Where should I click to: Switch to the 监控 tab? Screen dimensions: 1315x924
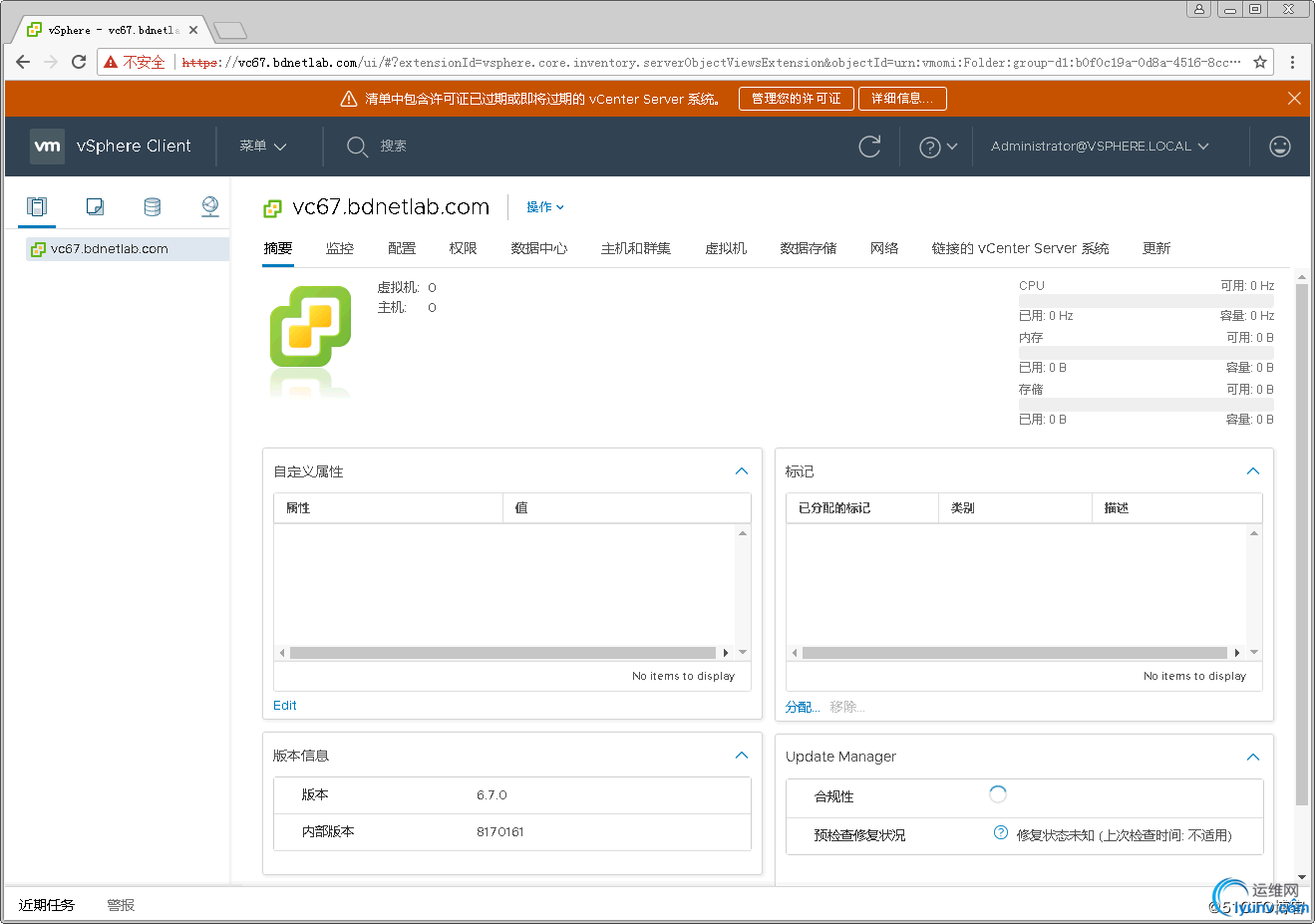tap(340, 248)
